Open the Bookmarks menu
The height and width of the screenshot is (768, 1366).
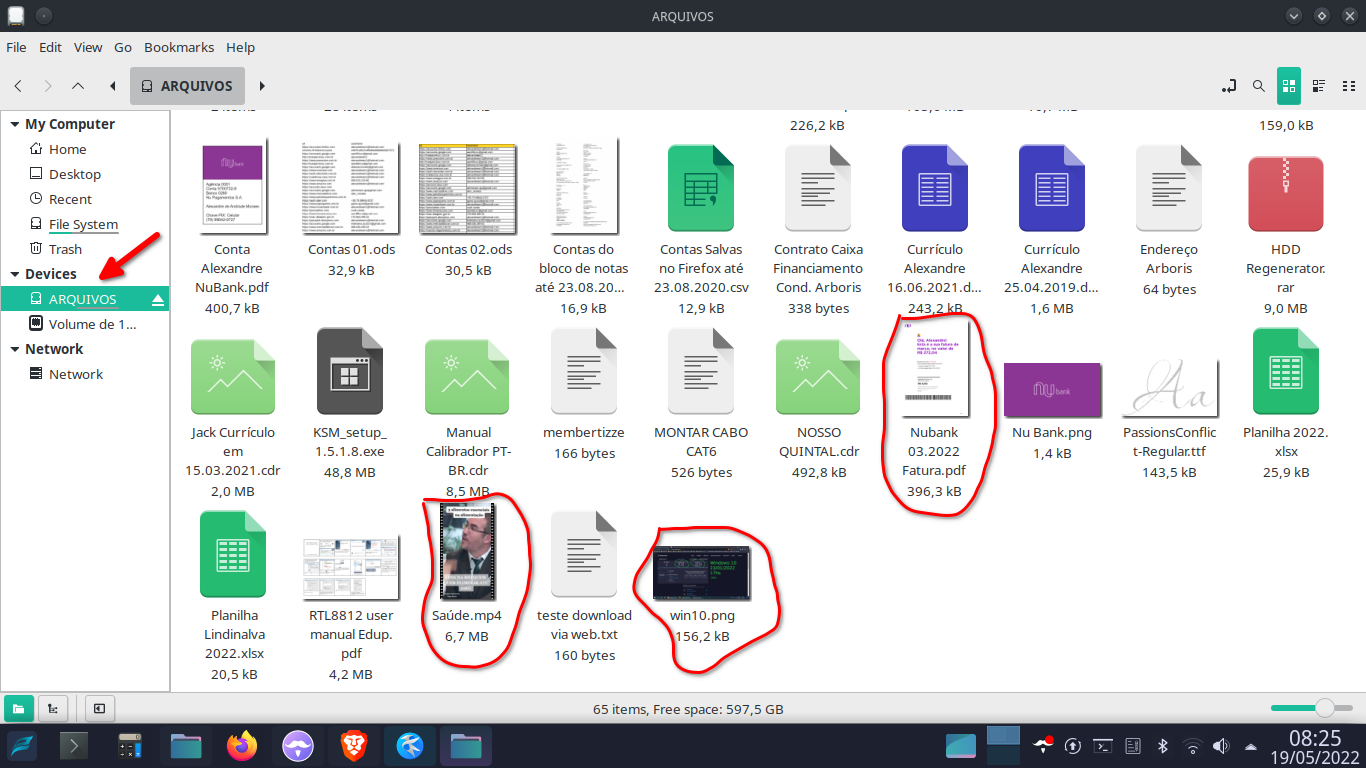point(179,47)
